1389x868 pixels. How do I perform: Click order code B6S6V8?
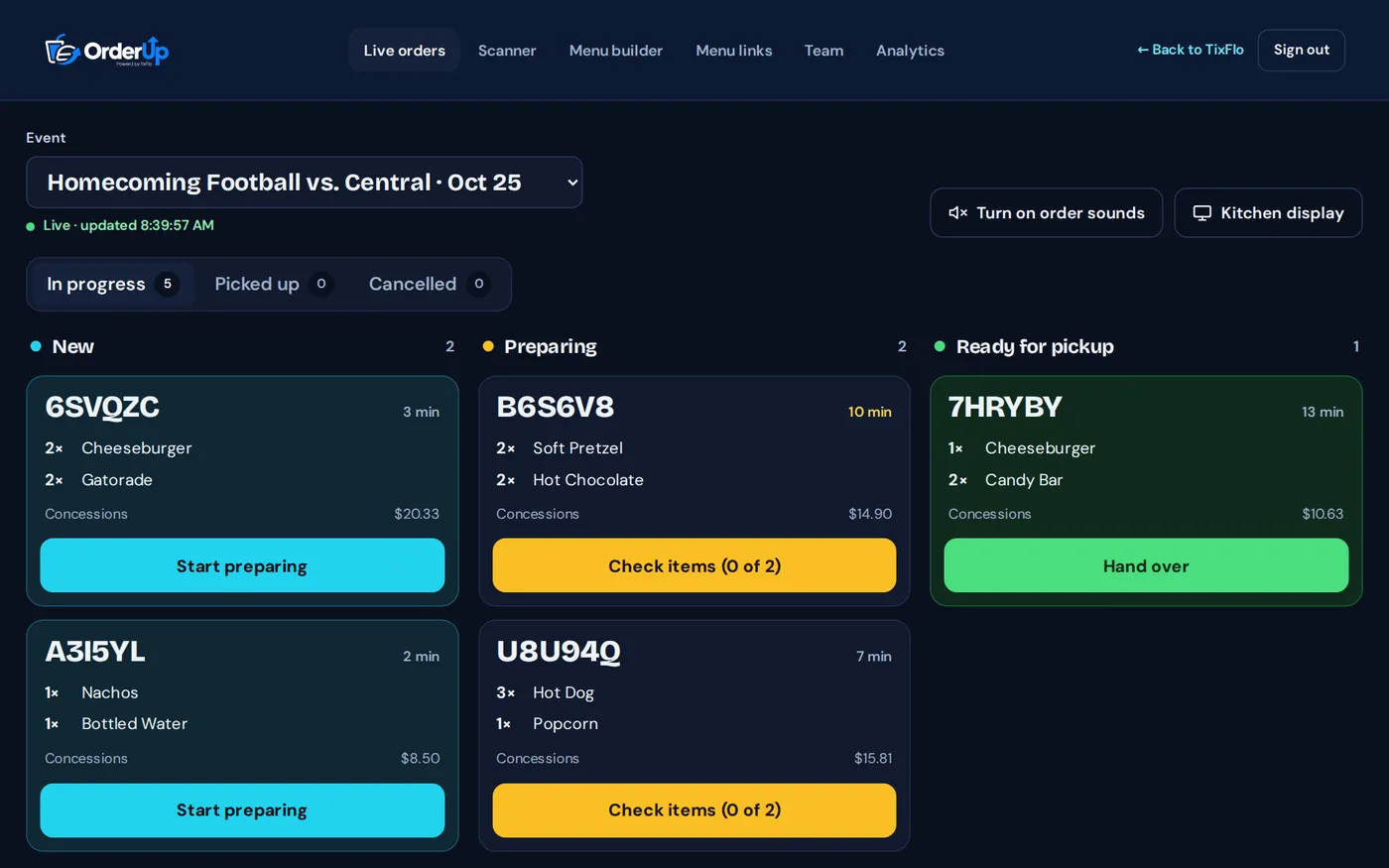[555, 408]
